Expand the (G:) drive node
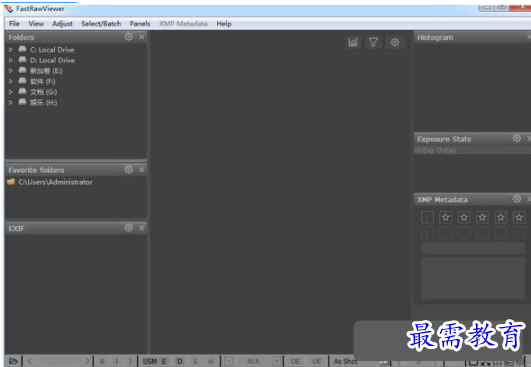The width and height of the screenshot is (531, 367). 11,92
